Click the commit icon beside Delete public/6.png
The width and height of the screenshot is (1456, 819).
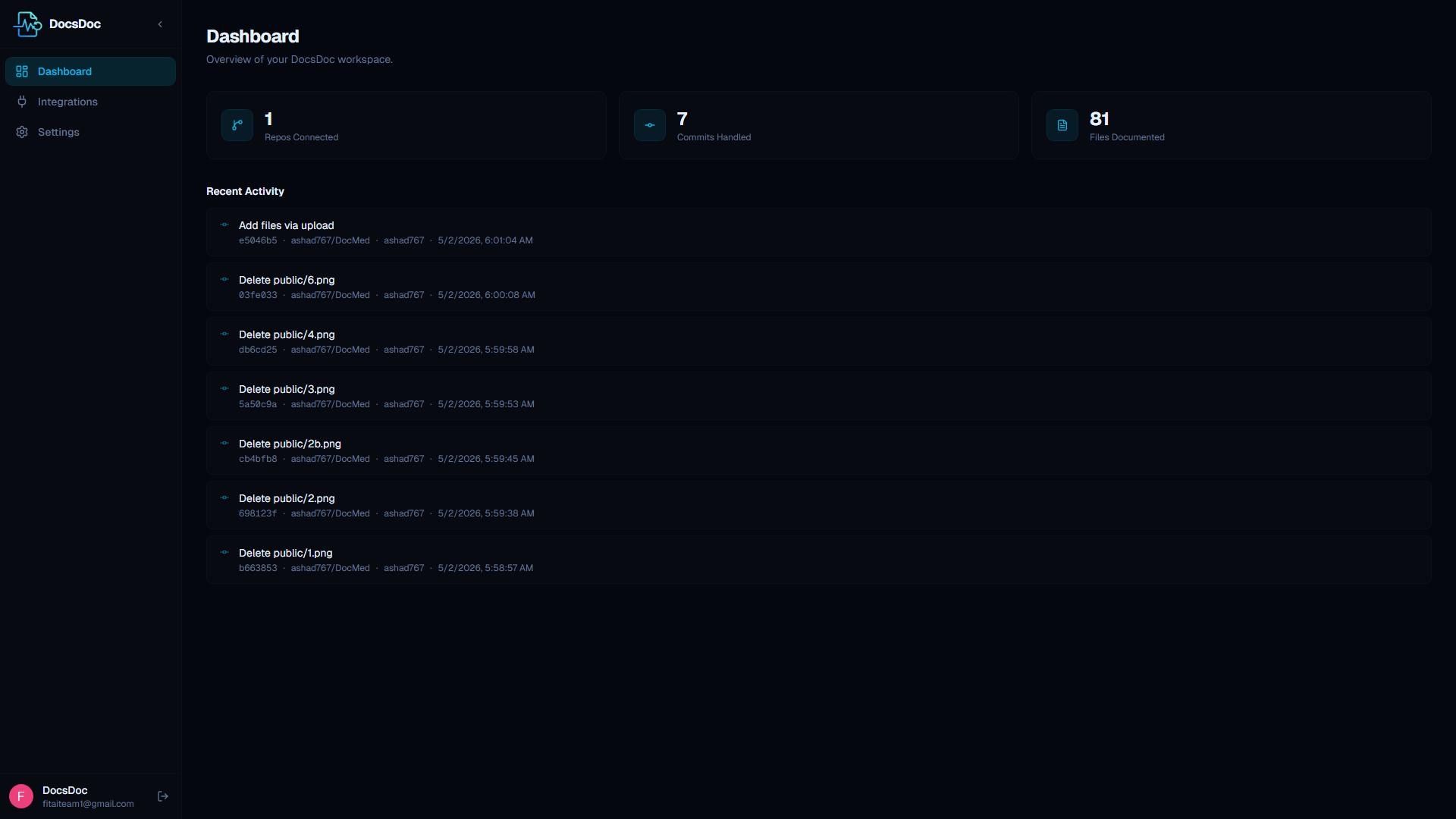click(x=224, y=279)
